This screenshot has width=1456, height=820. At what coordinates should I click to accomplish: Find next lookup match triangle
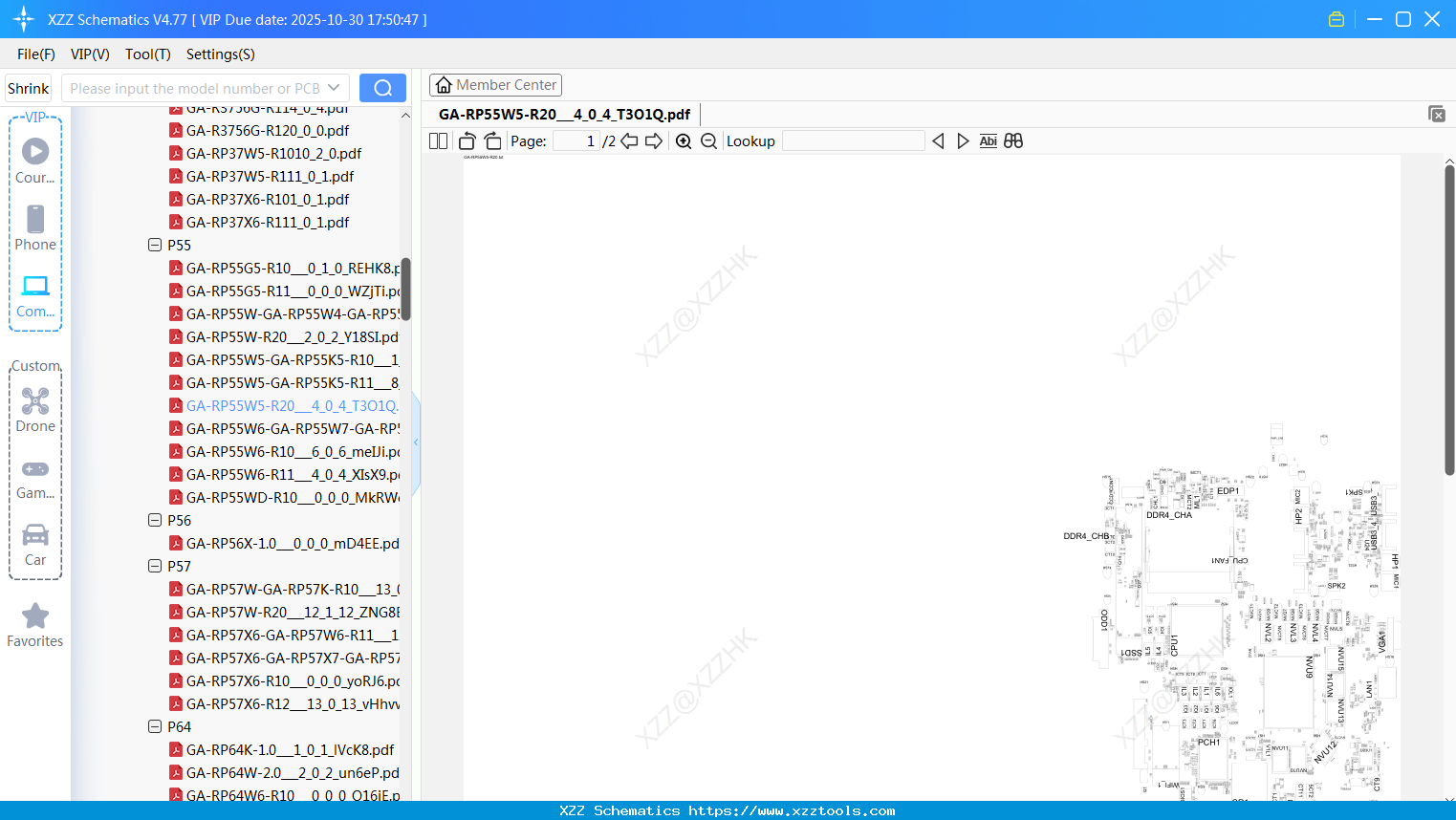[x=963, y=140]
